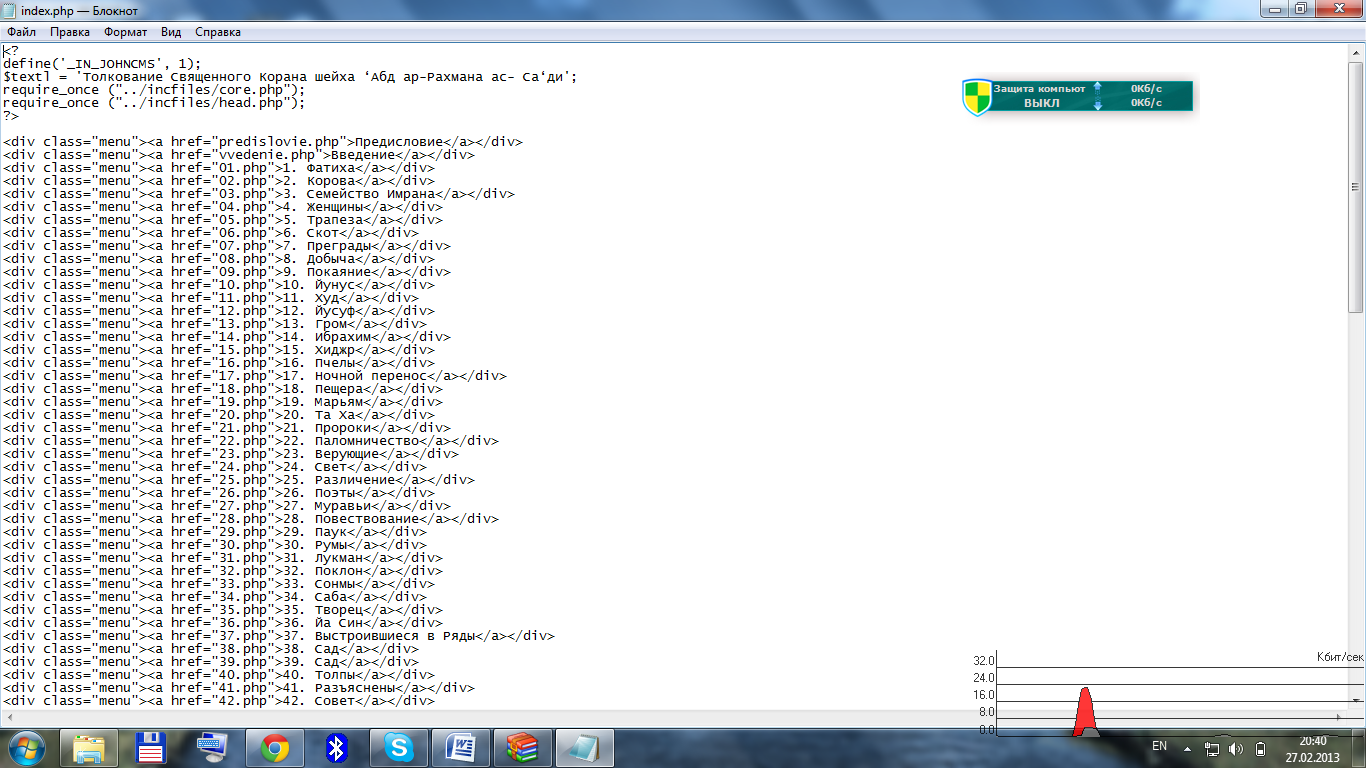Click the Кбит/сек graph label

1340,657
